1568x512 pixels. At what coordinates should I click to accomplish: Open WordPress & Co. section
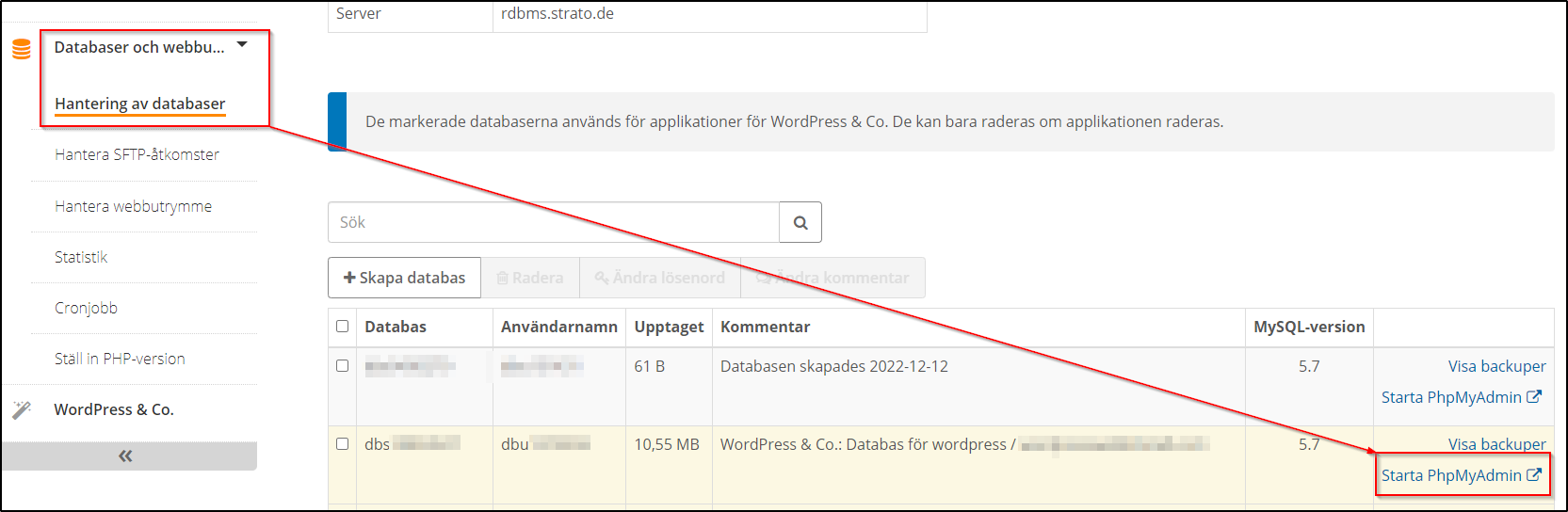coord(114,409)
